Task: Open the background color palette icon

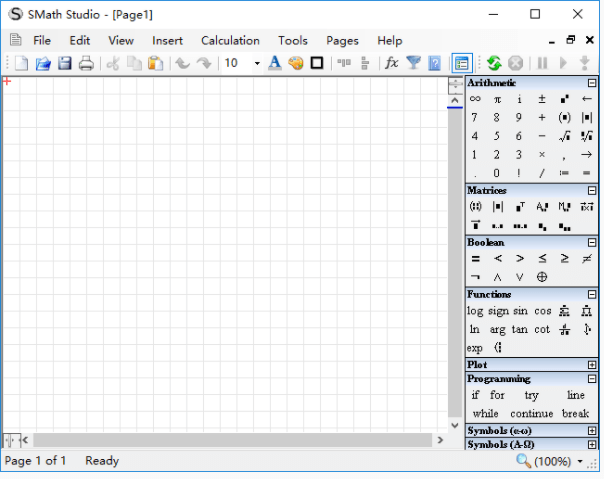Action: coord(296,63)
